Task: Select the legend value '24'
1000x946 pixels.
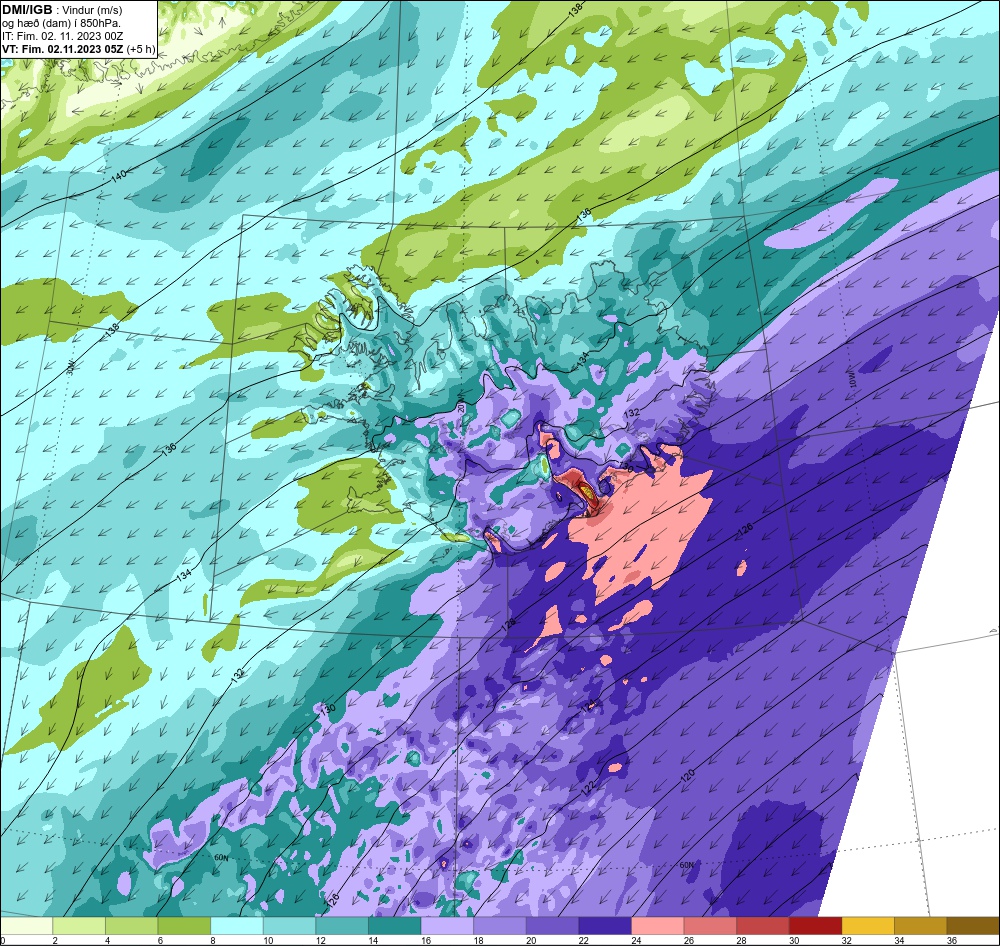Action: [636, 940]
